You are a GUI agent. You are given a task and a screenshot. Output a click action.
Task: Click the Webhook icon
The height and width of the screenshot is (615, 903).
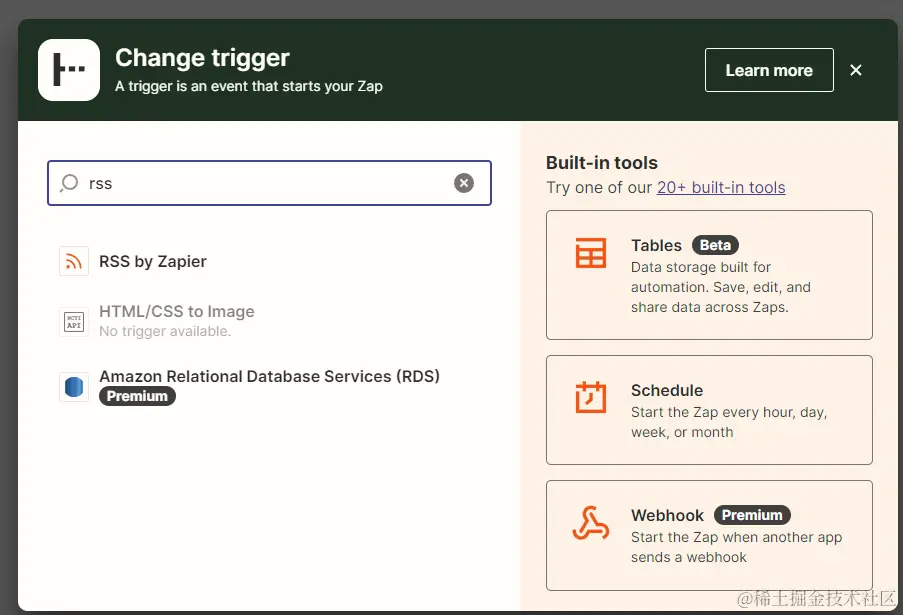(x=591, y=523)
